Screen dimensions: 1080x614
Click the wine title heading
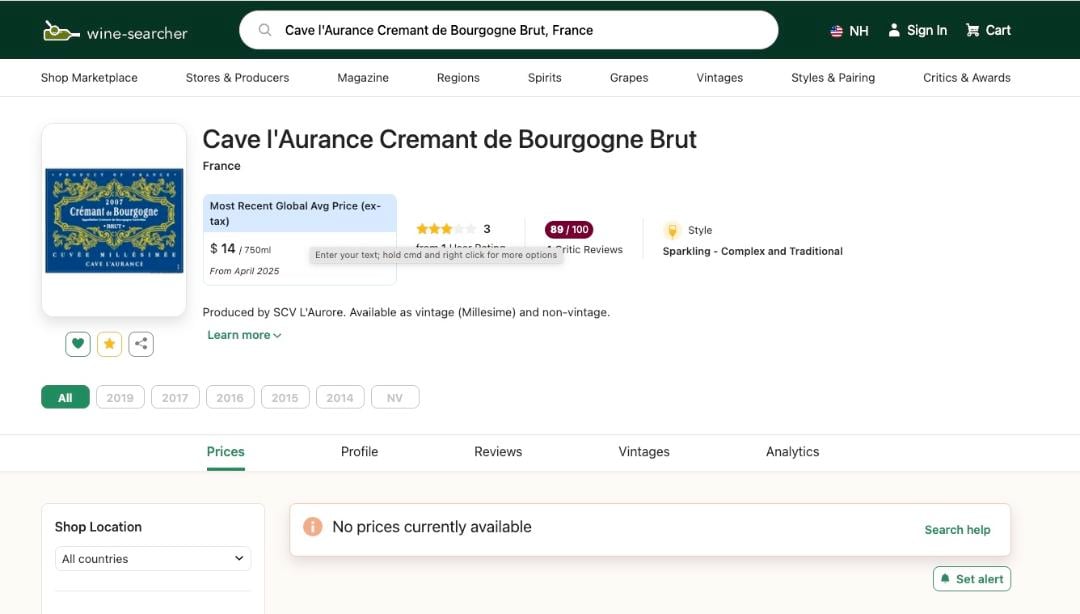[x=450, y=139]
